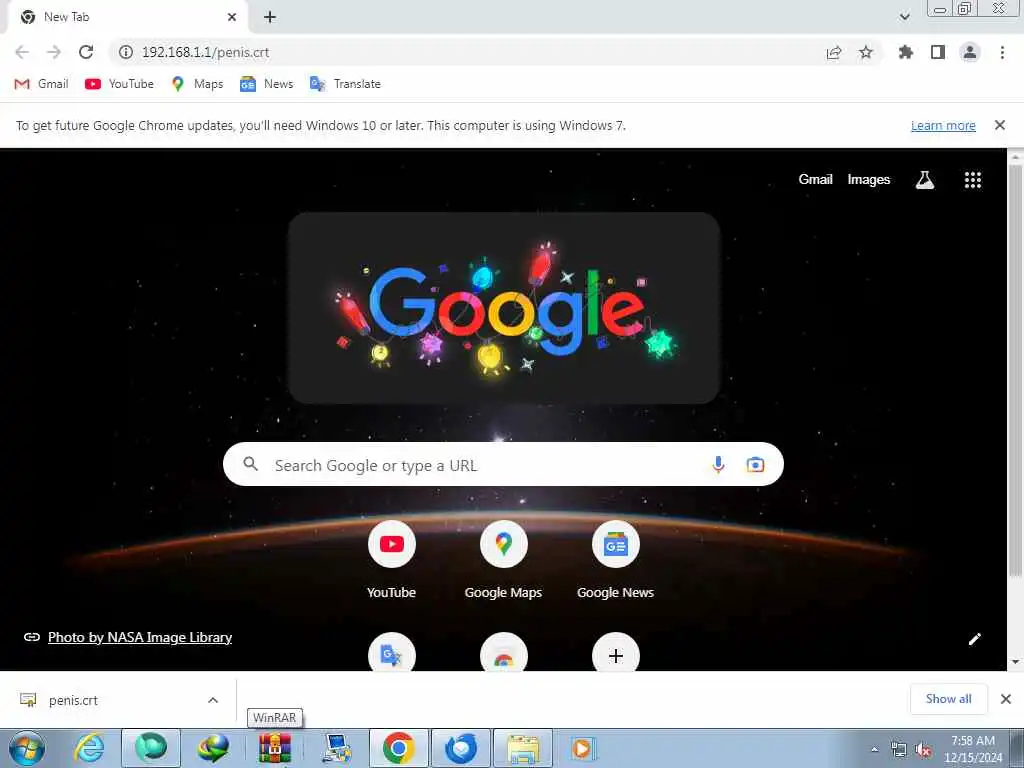Open downloaded penis.crt file
Screen dimensions: 1024x768
[73, 700]
